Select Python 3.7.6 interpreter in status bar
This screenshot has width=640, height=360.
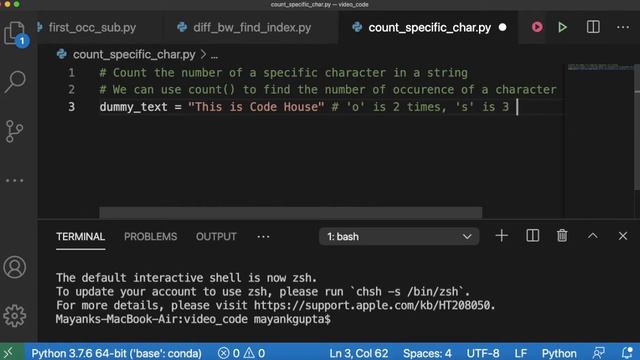coord(117,353)
